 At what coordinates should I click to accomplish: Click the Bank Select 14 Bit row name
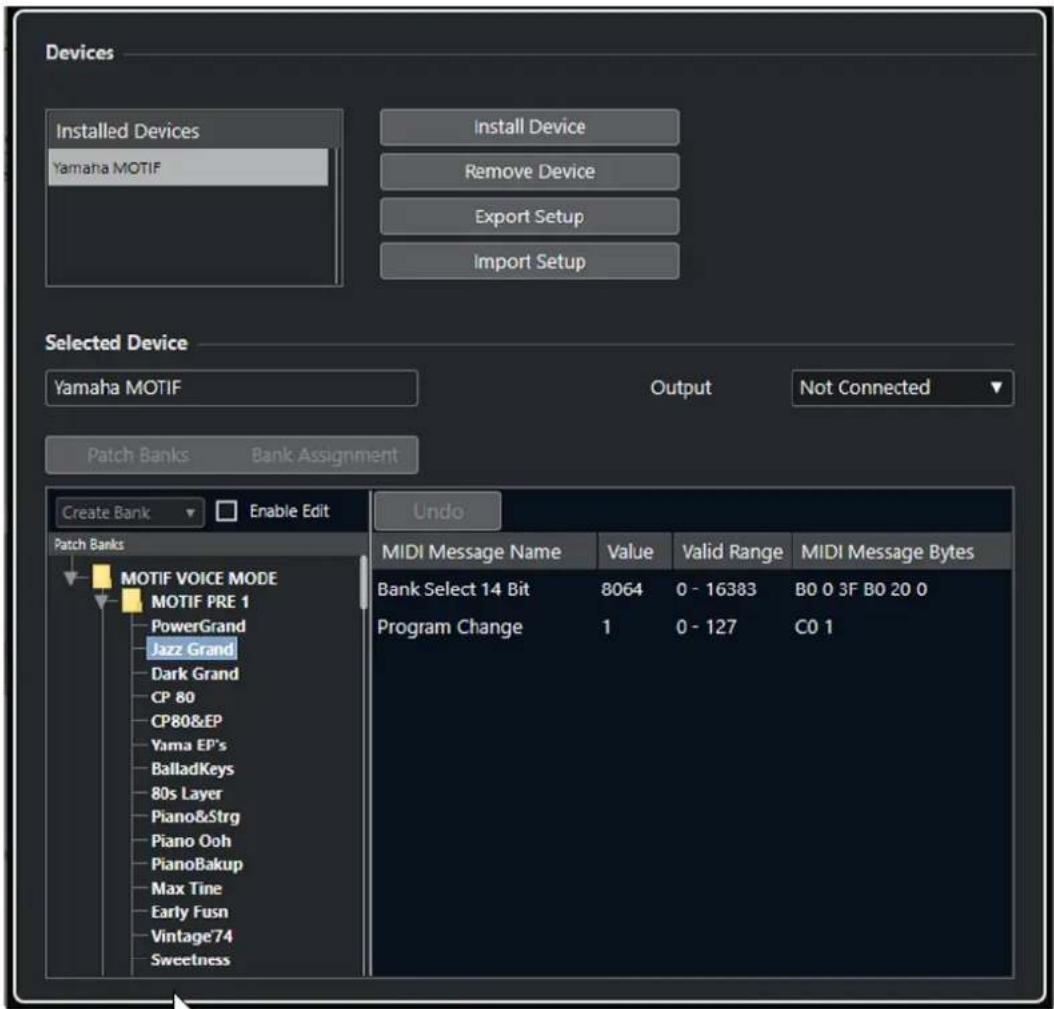[453, 590]
